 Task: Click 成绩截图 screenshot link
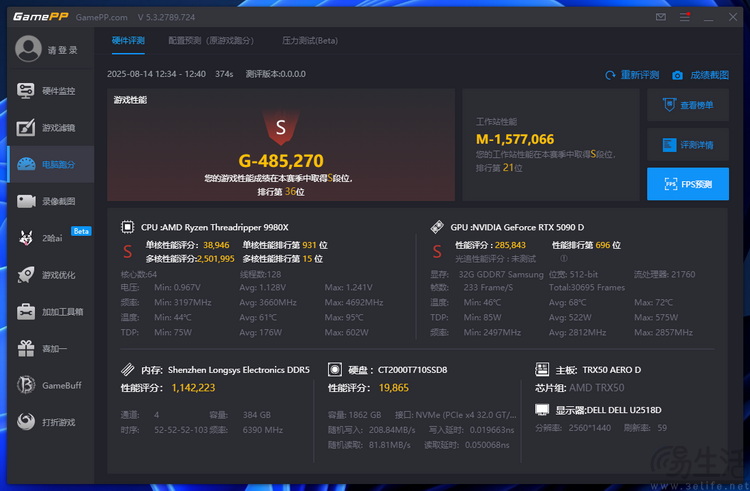point(709,75)
